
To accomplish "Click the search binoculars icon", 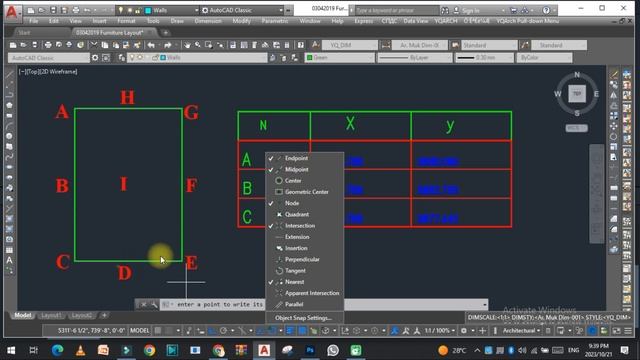I will [445, 10].
